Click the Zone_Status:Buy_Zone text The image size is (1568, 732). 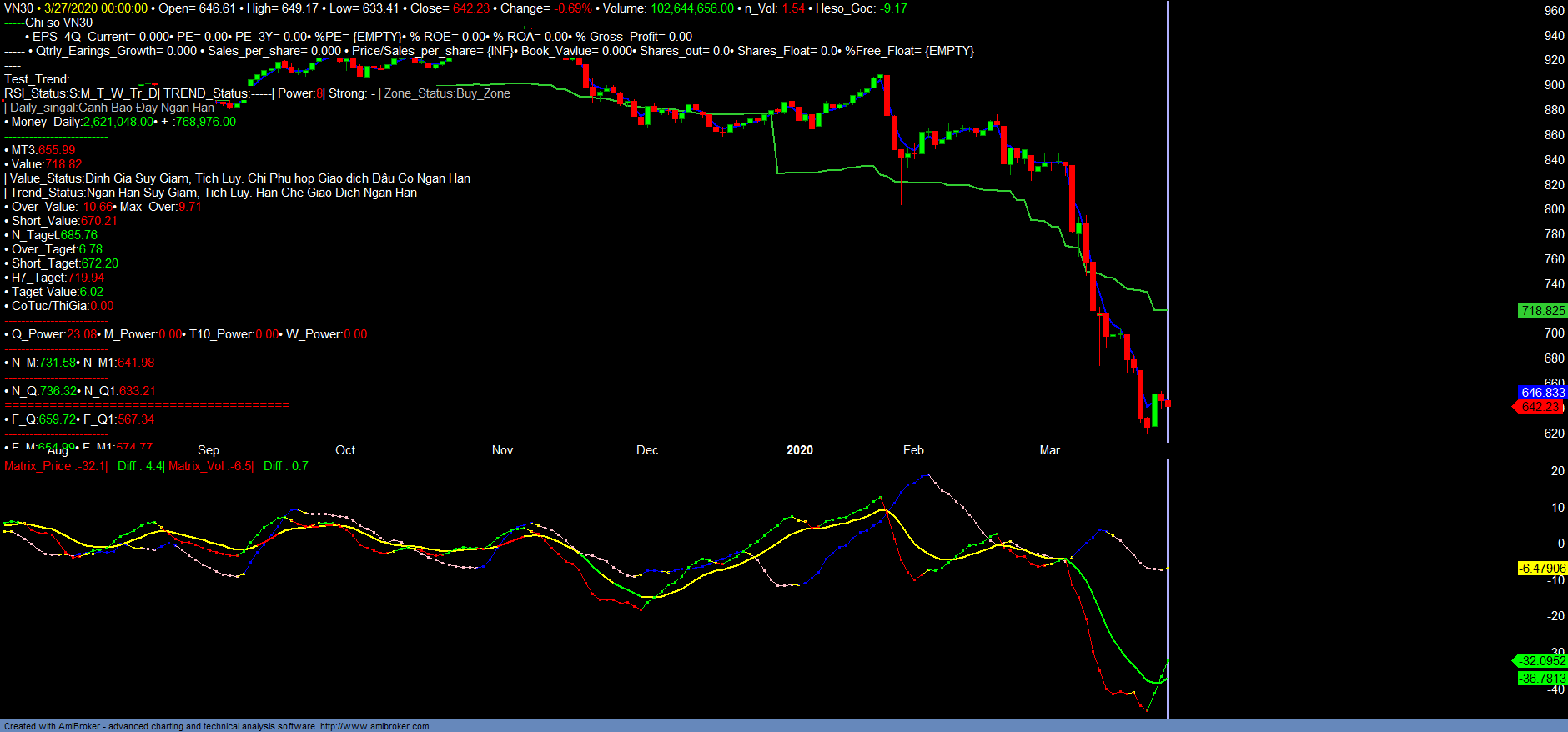click(x=447, y=93)
